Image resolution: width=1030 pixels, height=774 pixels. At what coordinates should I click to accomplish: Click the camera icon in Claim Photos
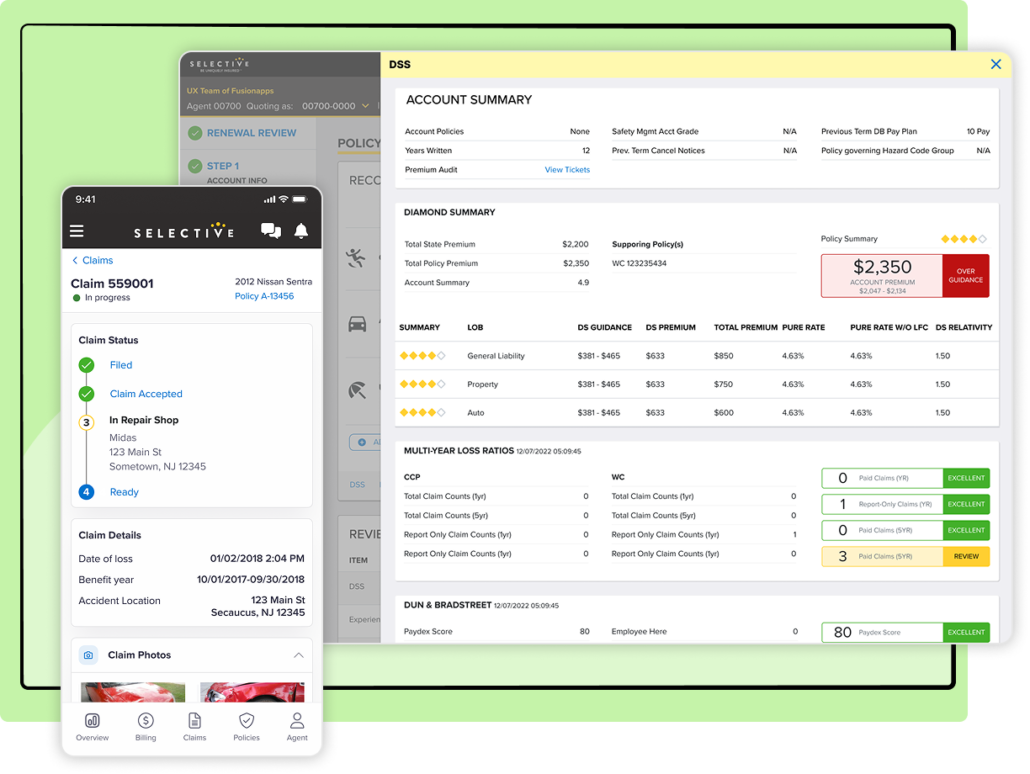pyautogui.click(x=88, y=655)
